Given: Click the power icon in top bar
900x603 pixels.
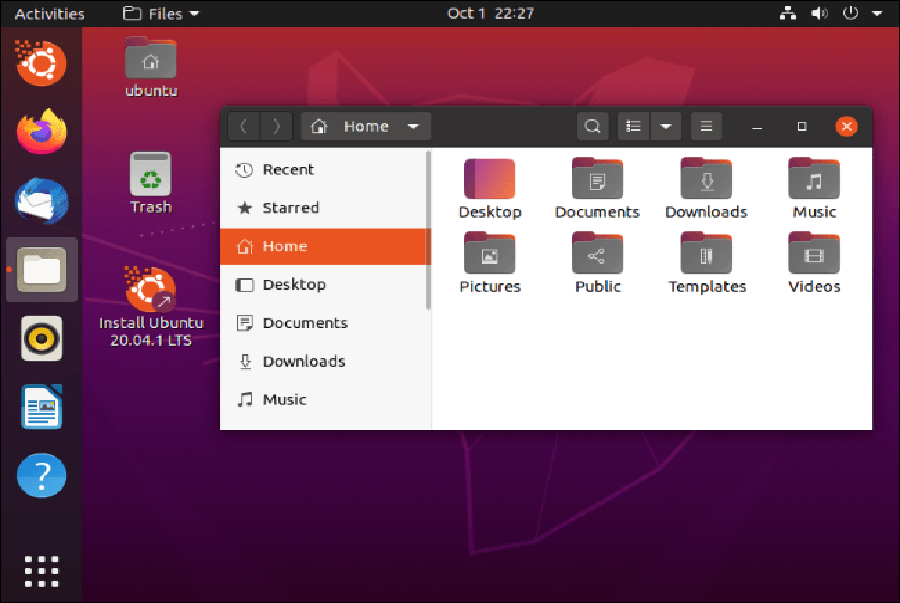Looking at the screenshot, I should tap(850, 13).
